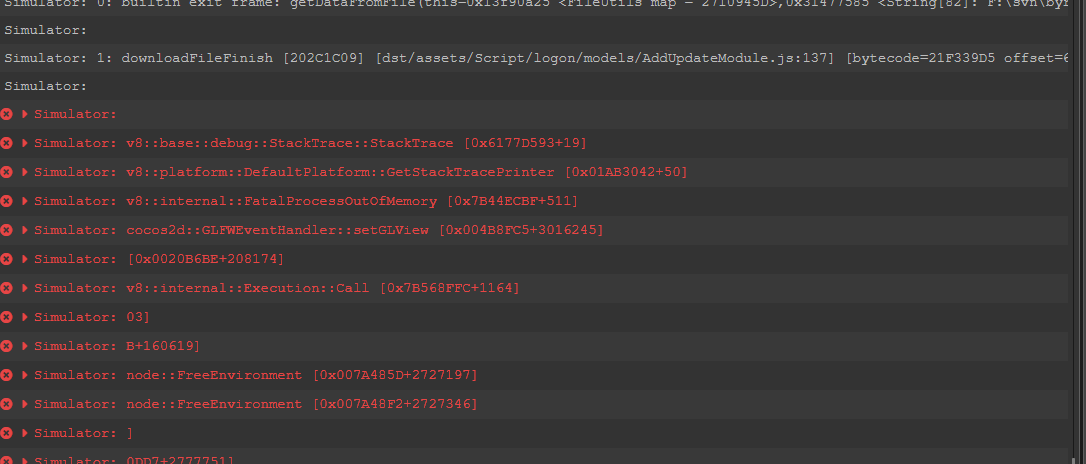Click the error icon beside the 03] entry
This screenshot has height=464, width=1086.
tap(7, 318)
